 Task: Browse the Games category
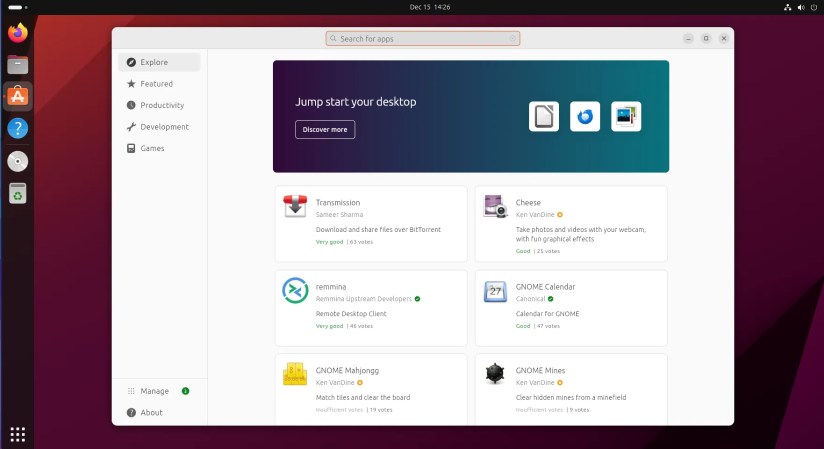pos(159,148)
